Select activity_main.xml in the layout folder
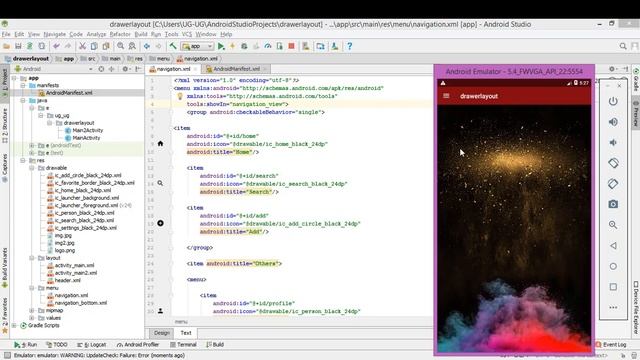 coord(74,265)
